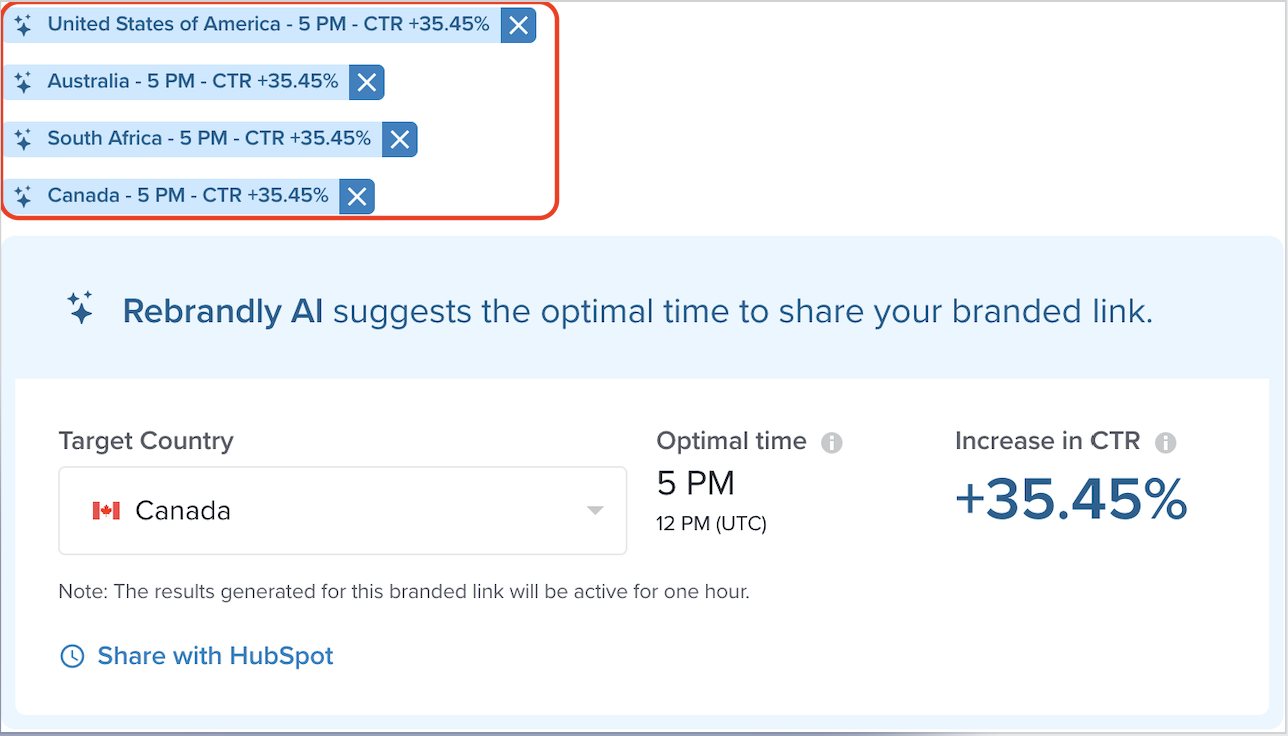This screenshot has width=1288, height=736.
Task: Expand country list using the arrow
Action: pyautogui.click(x=595, y=511)
